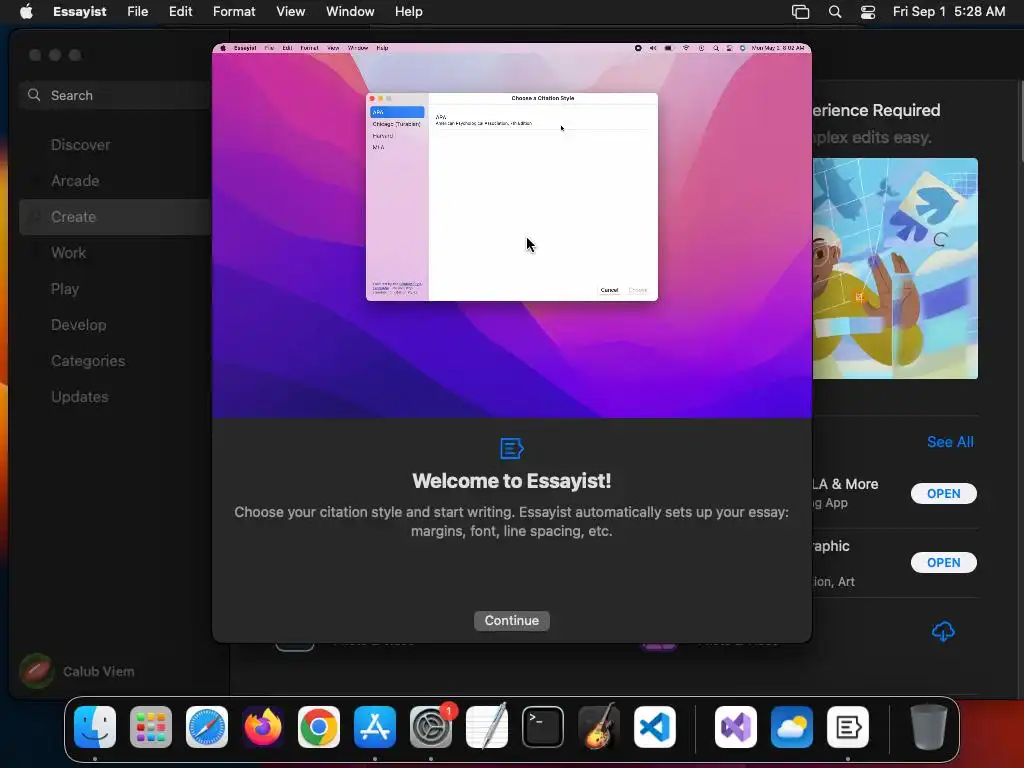Image resolution: width=1024 pixels, height=768 pixels.
Task: Open TextEdit from the Dock
Action: click(x=487, y=727)
